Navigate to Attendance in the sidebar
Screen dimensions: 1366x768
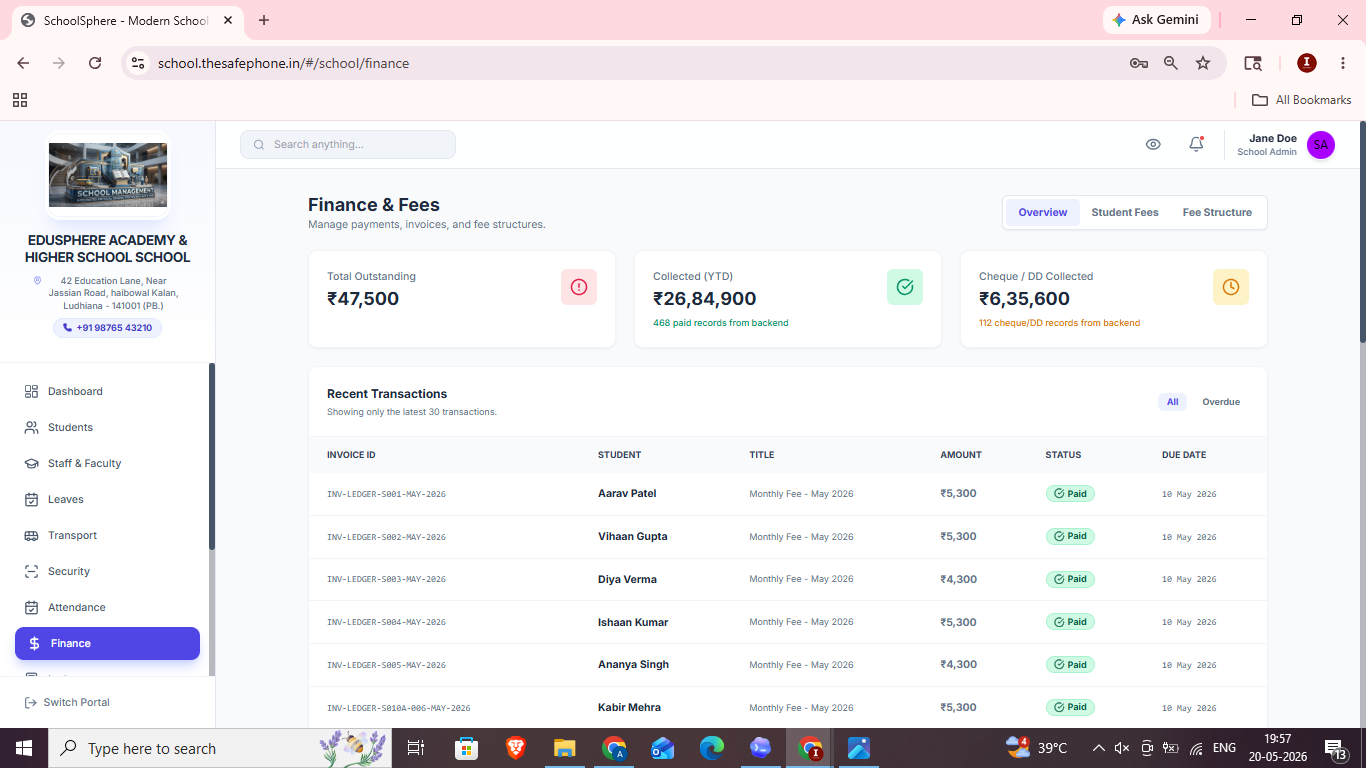pyautogui.click(x=107, y=607)
